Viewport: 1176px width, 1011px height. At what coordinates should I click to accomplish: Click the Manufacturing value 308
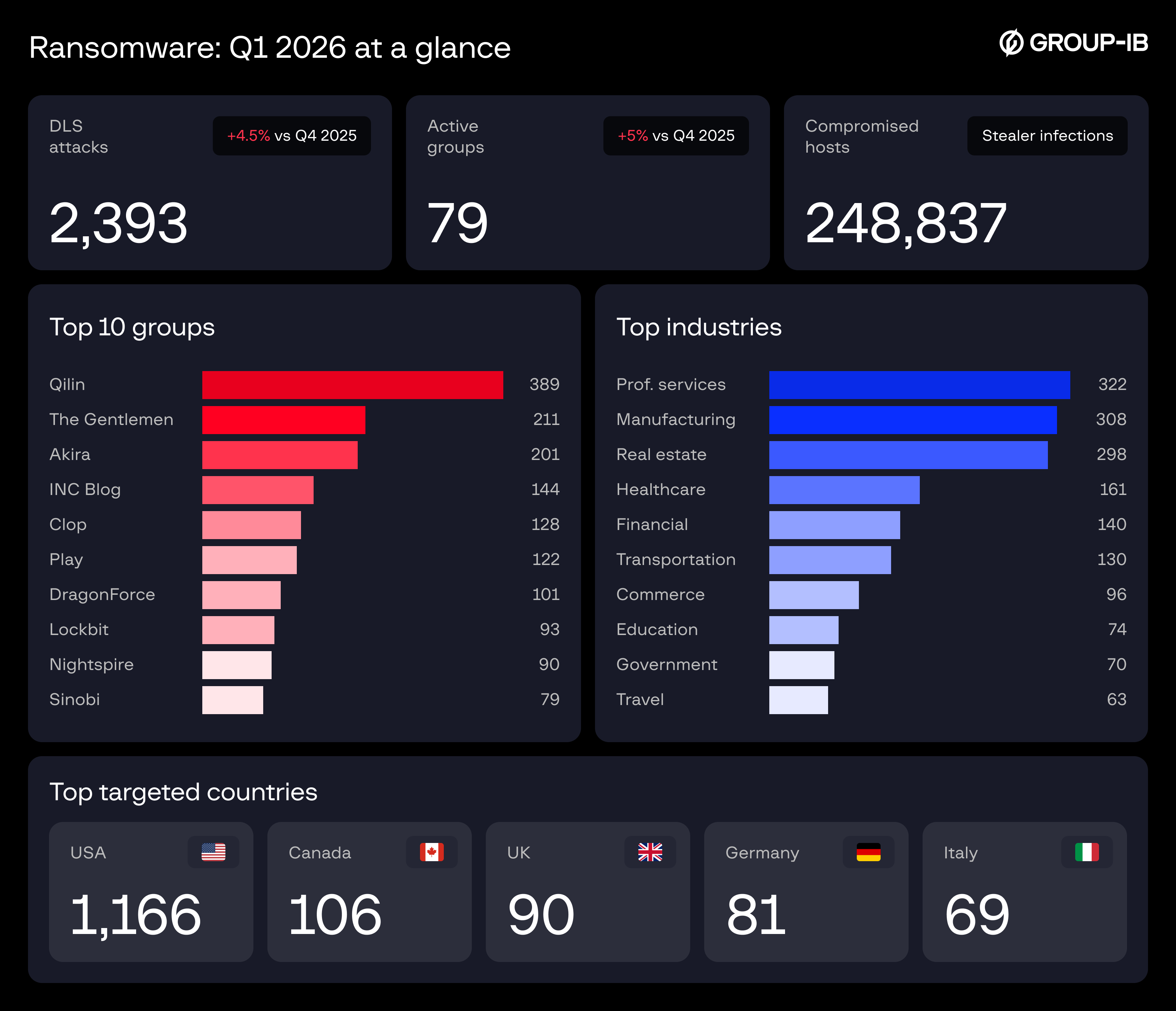point(1111,419)
